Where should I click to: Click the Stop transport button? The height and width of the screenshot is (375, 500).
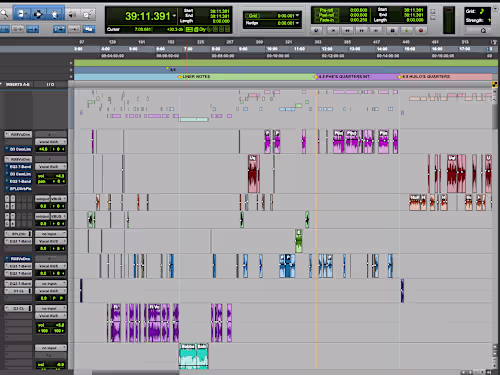[x=392, y=30]
